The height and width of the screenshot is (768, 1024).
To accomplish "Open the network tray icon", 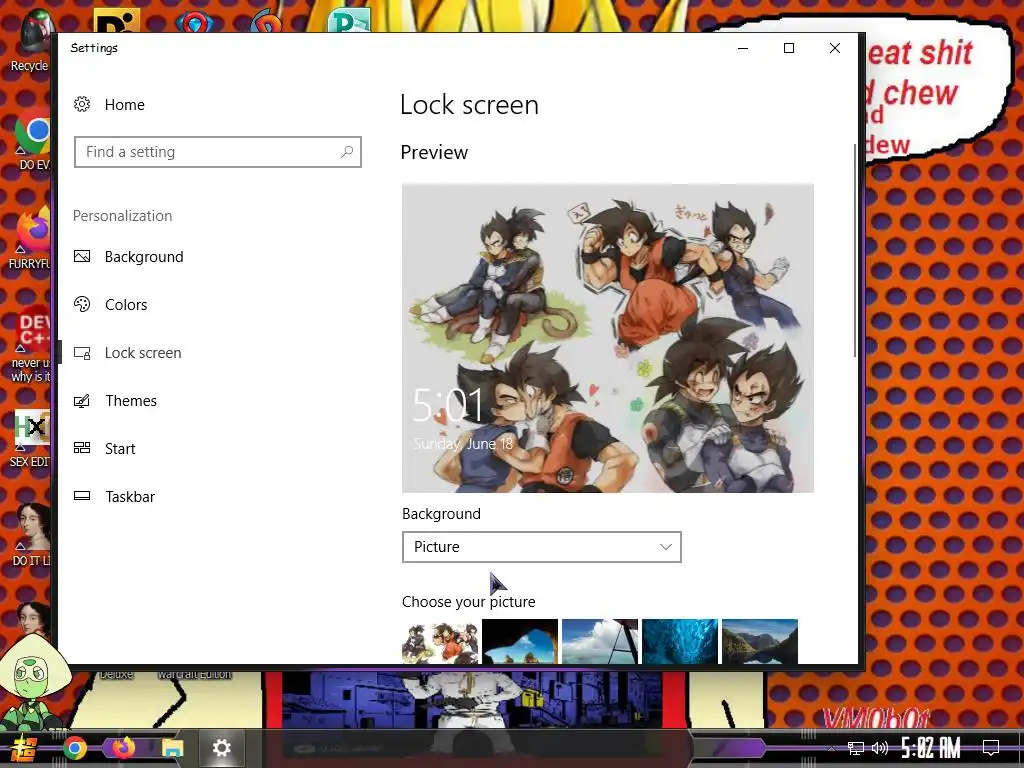I will pos(856,748).
